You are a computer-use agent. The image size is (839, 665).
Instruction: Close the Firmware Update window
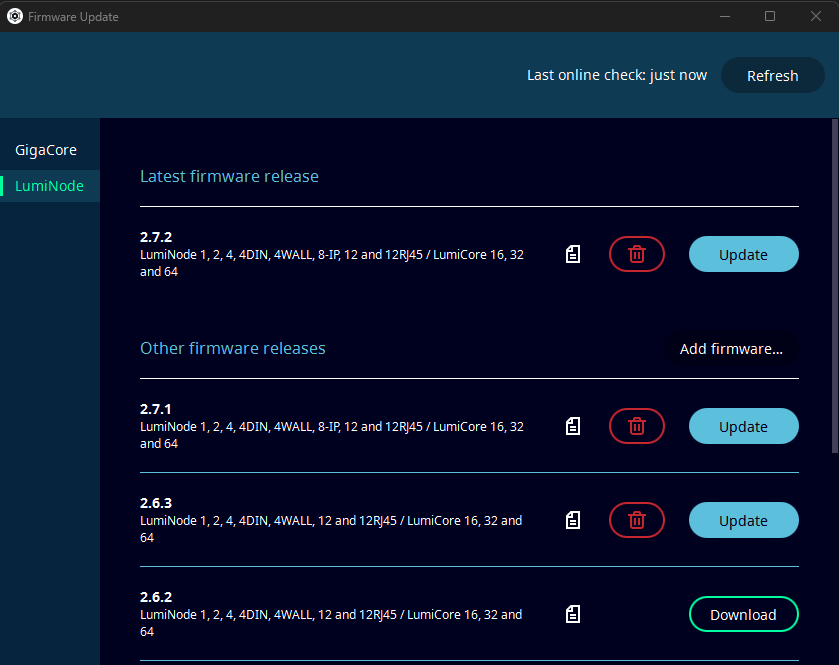pyautogui.click(x=815, y=16)
